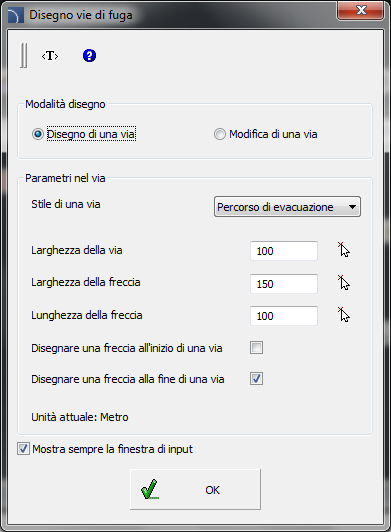Select Disegno di una via radio option
This screenshot has width=391, height=532.
point(38,134)
